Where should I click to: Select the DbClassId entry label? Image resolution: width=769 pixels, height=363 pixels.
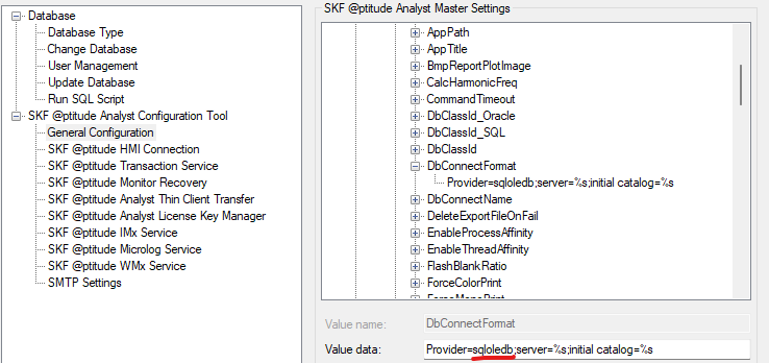452,149
